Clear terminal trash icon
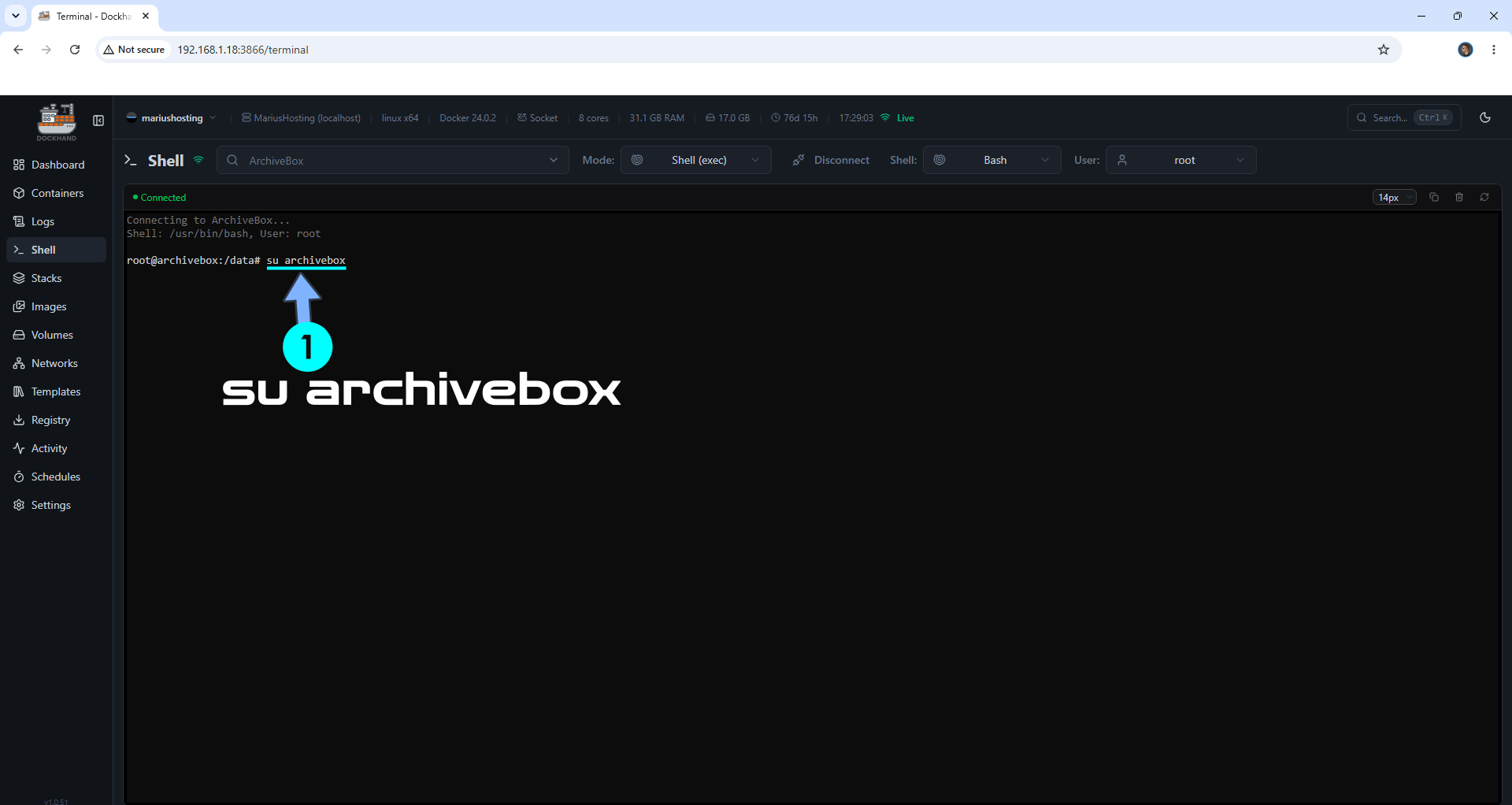 (x=1459, y=197)
